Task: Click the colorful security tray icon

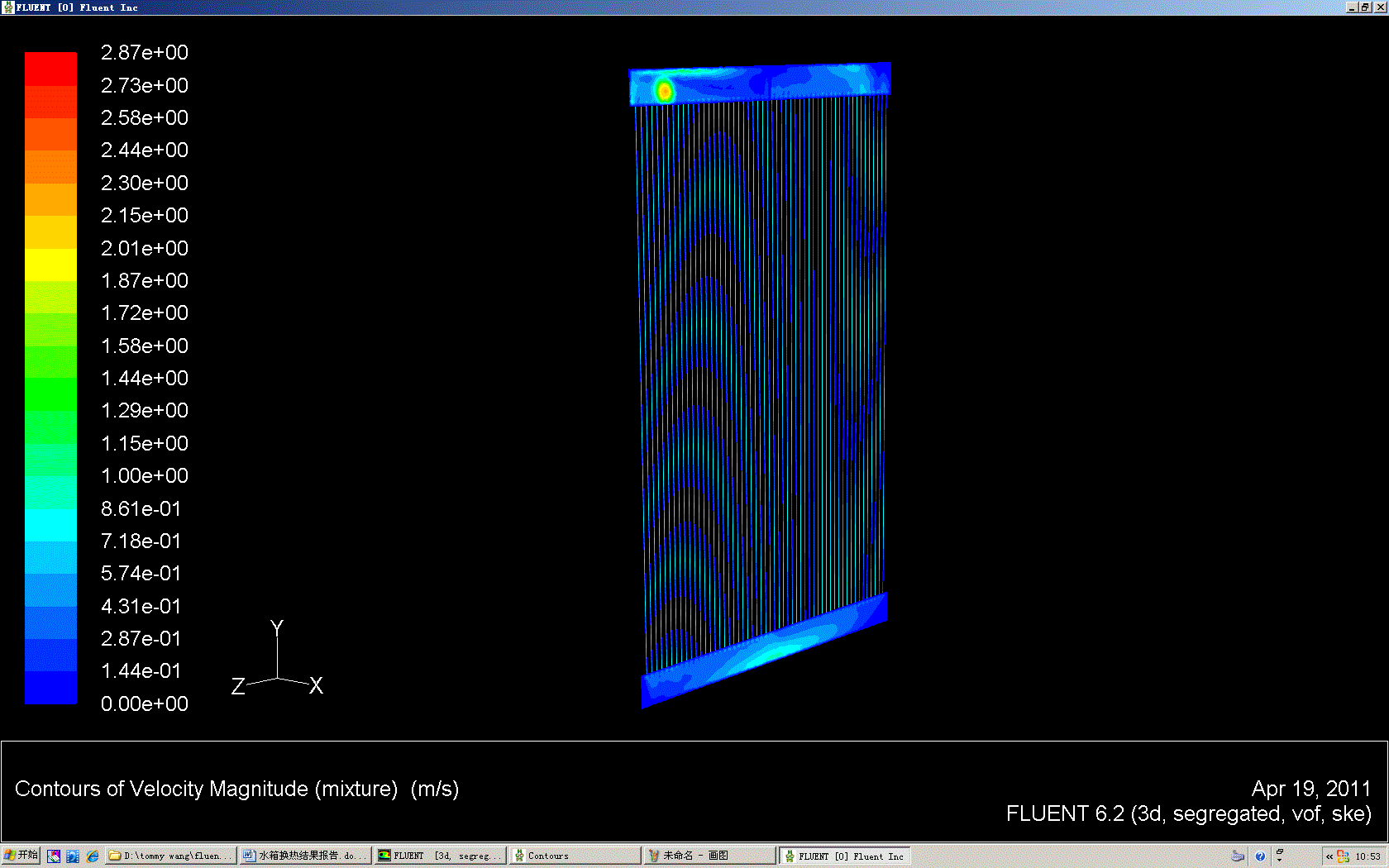Action: point(1343,856)
